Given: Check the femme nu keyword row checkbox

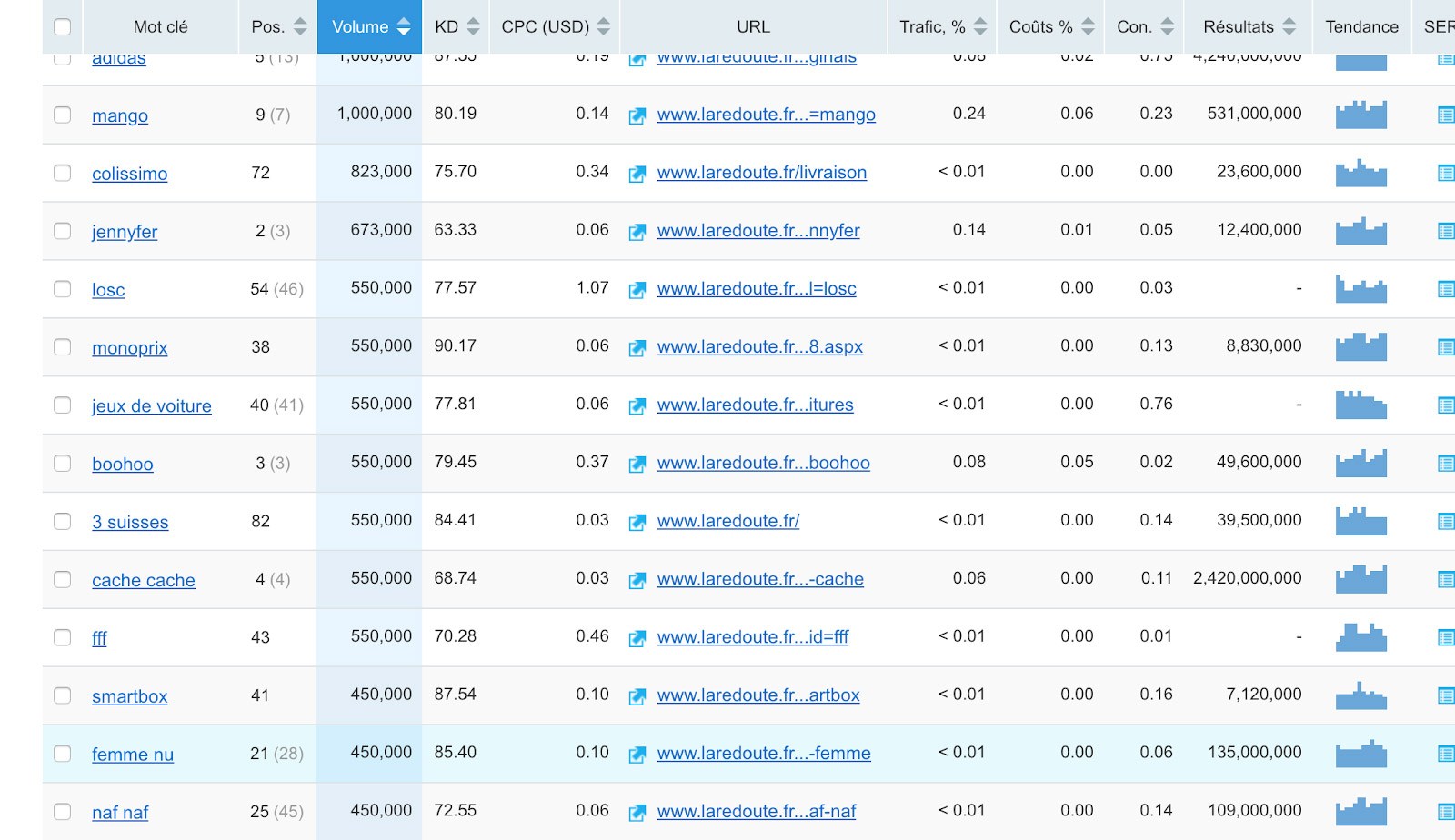Looking at the screenshot, I should tap(63, 754).
